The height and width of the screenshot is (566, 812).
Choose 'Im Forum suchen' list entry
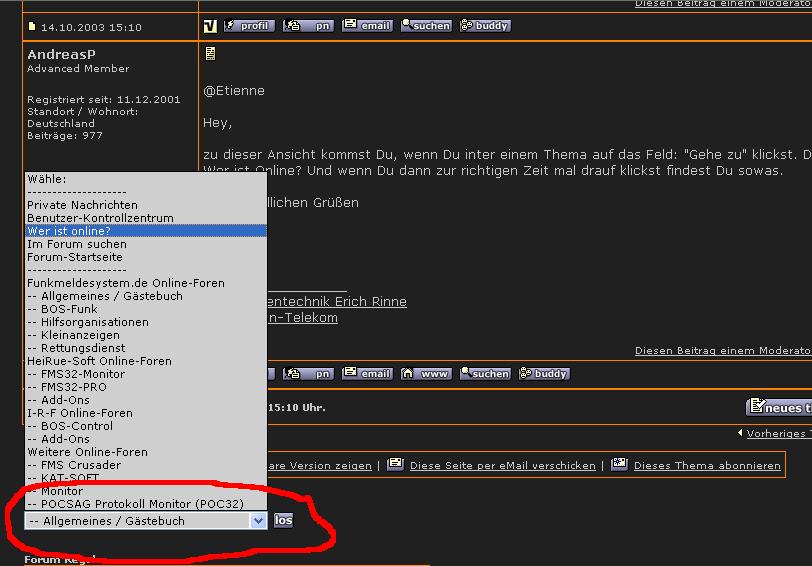pos(77,244)
